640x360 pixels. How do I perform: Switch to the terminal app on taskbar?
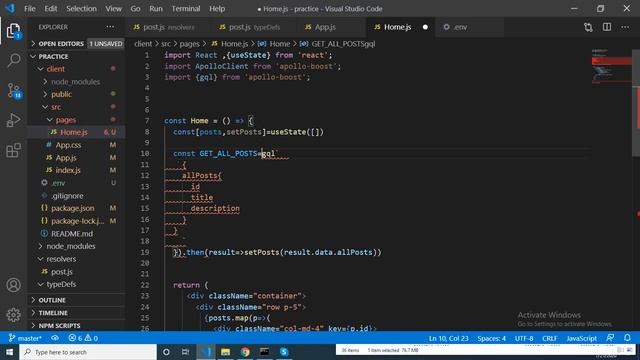(x=264, y=352)
